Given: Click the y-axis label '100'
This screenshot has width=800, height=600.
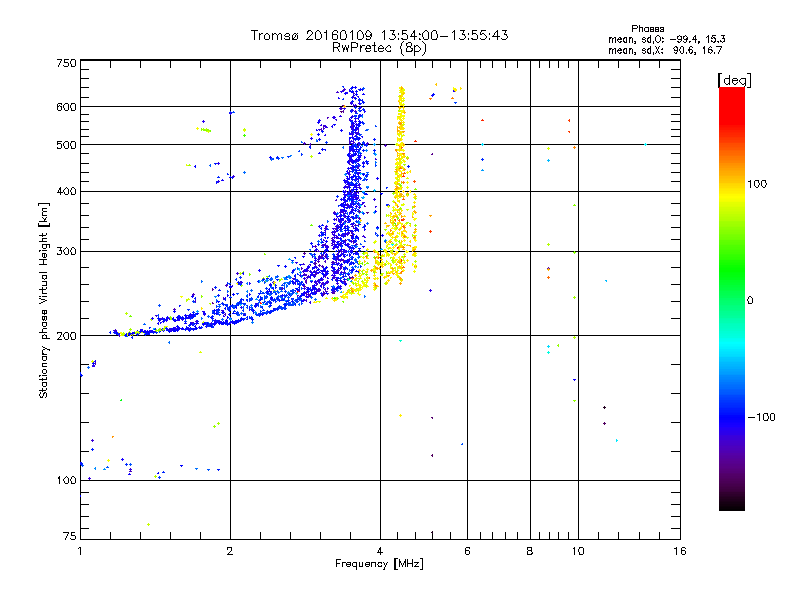Looking at the screenshot, I should [66, 481].
